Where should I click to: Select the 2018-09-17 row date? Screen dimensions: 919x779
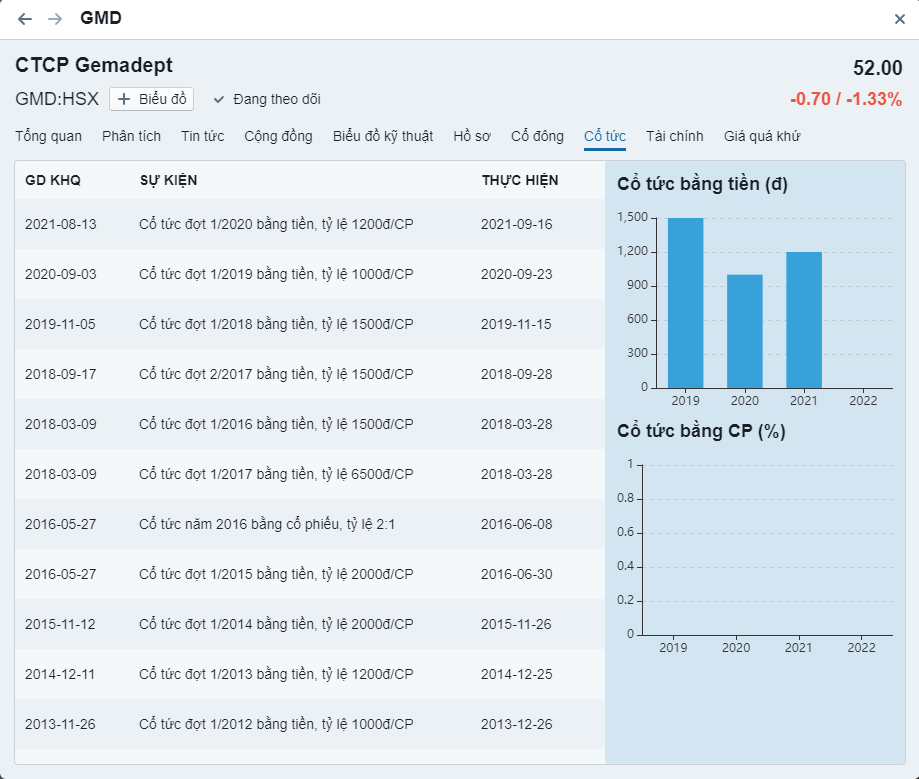tap(60, 374)
